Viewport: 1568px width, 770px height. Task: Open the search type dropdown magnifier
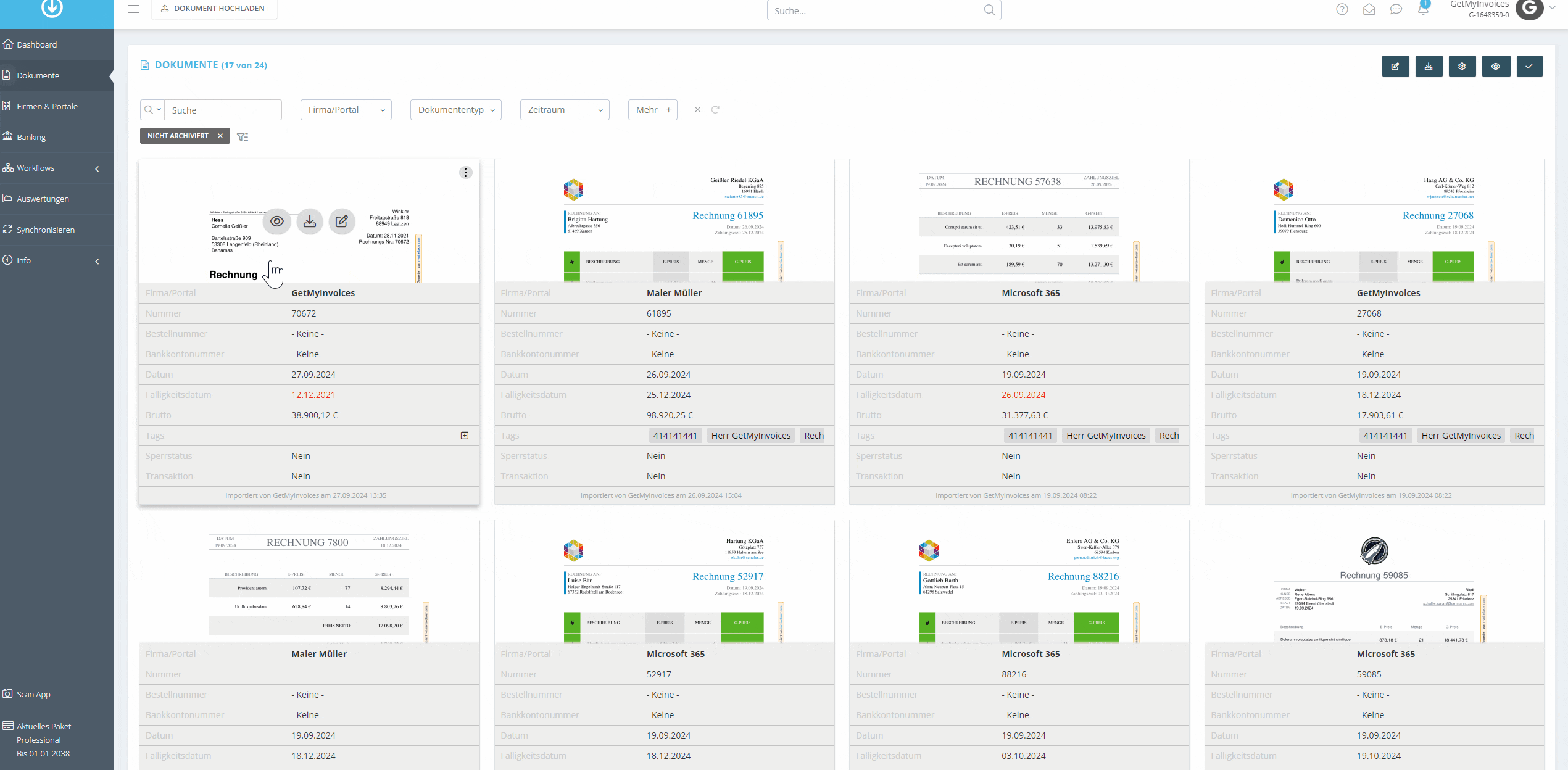pos(152,110)
